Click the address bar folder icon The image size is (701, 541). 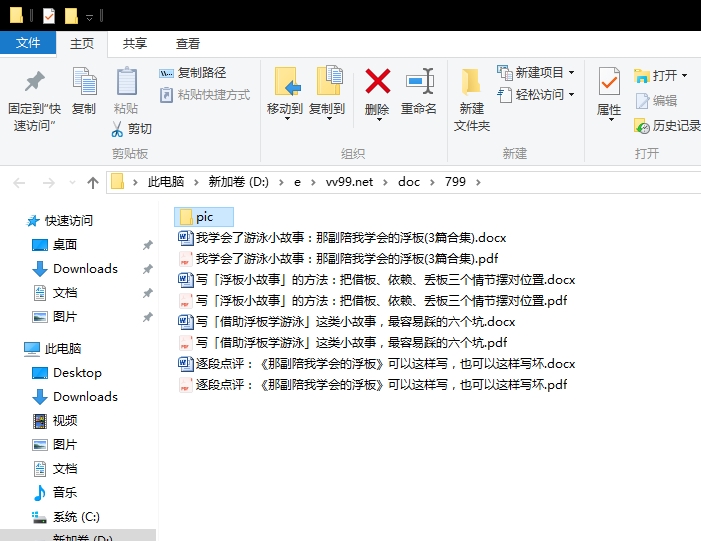click(x=117, y=182)
